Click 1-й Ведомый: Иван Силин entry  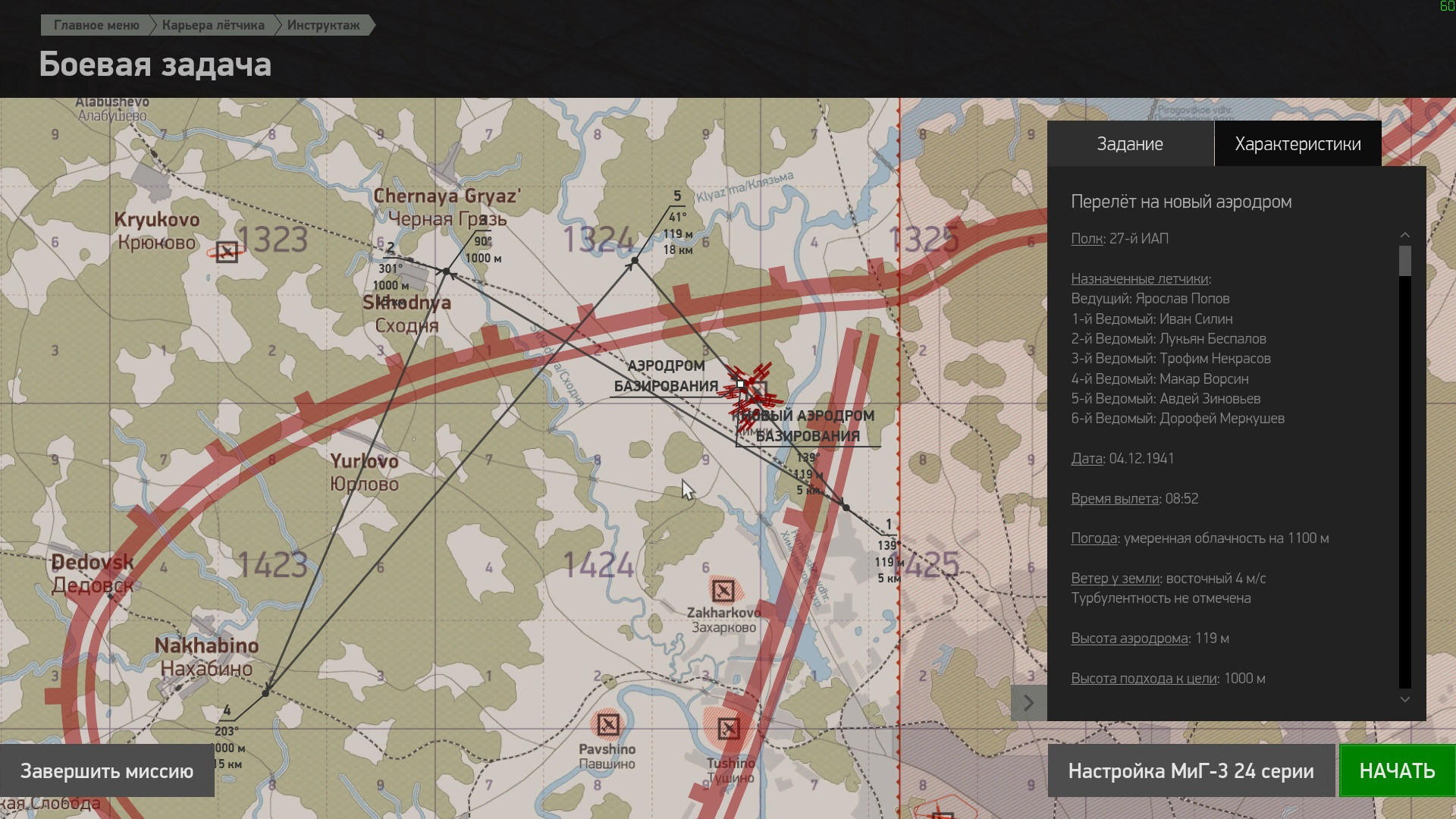pyautogui.click(x=1151, y=318)
